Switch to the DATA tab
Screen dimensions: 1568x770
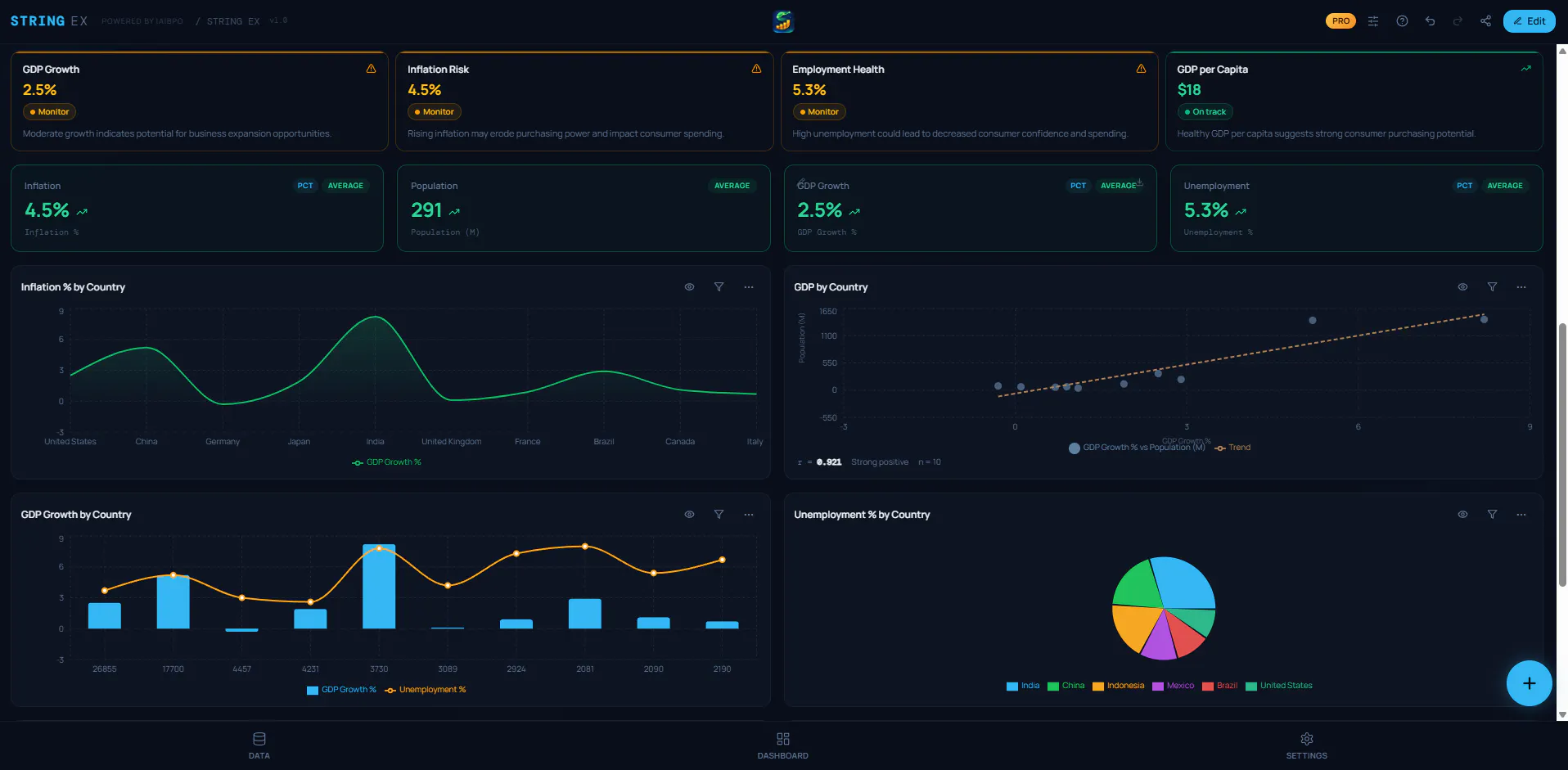coord(259,745)
